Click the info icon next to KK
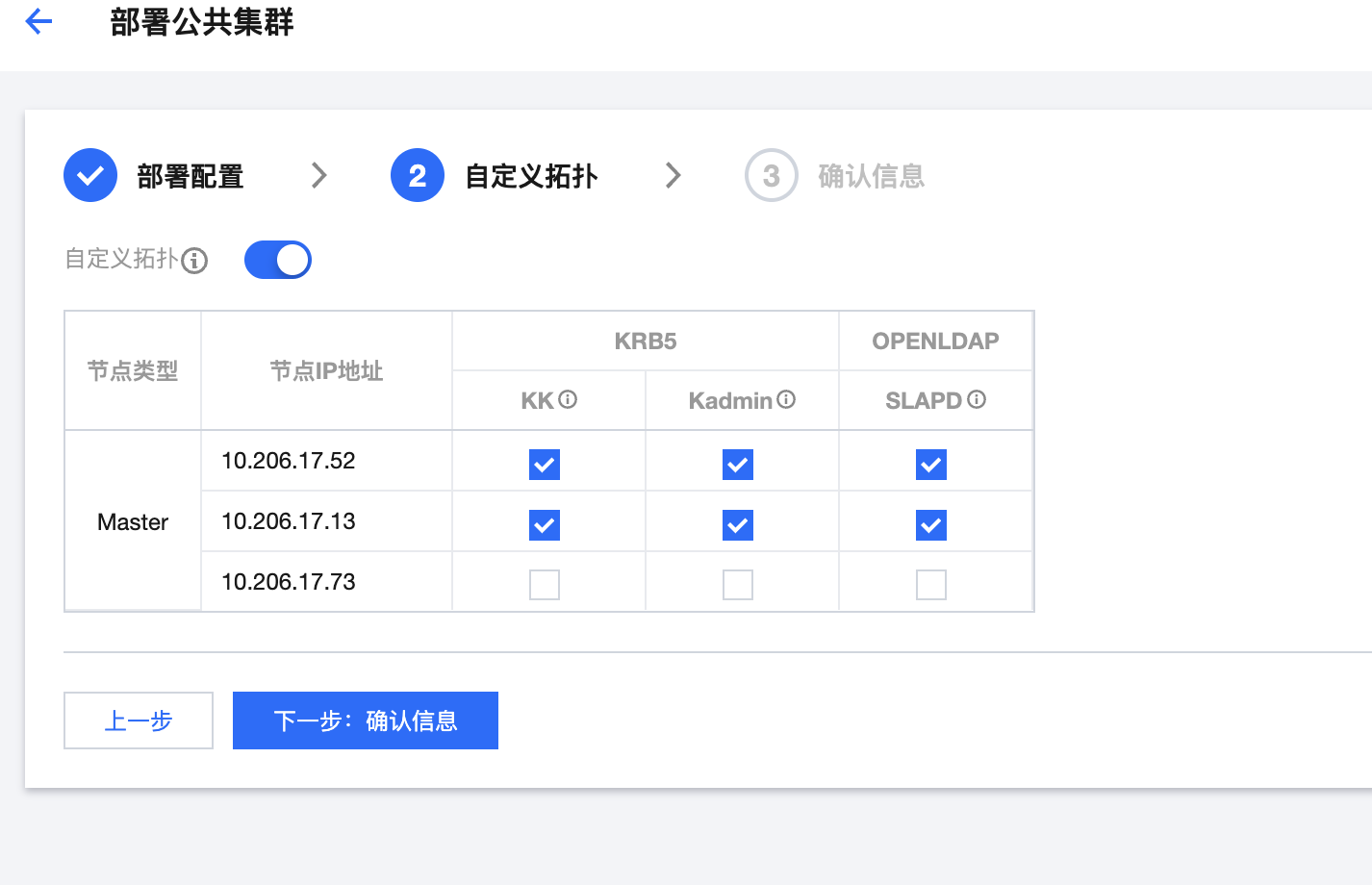The width and height of the screenshot is (1372, 885). click(x=568, y=399)
